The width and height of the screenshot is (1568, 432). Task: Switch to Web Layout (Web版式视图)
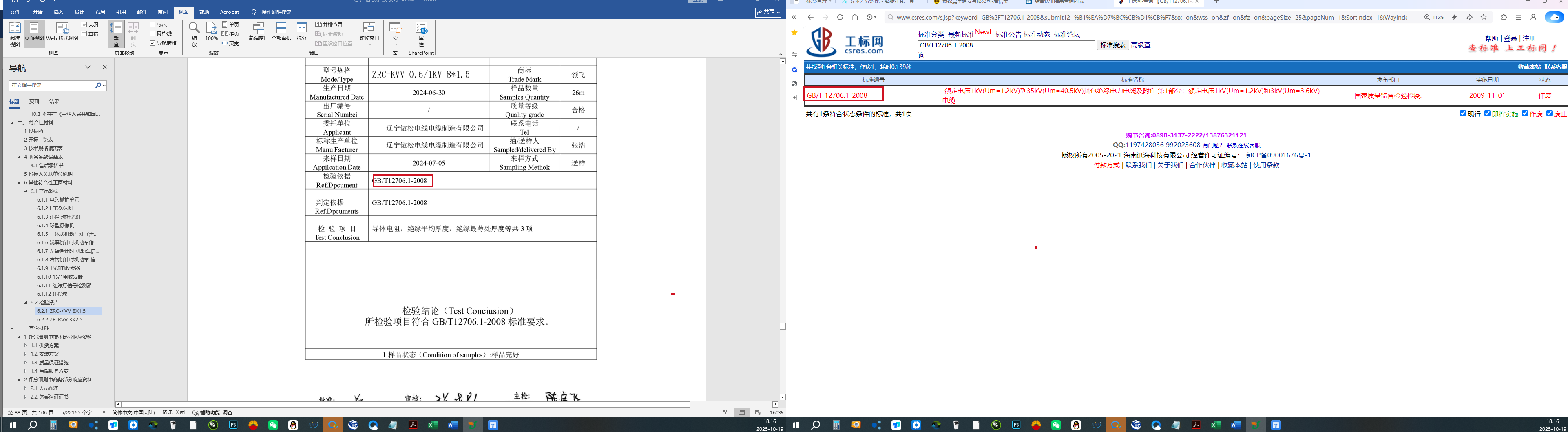pos(62,32)
